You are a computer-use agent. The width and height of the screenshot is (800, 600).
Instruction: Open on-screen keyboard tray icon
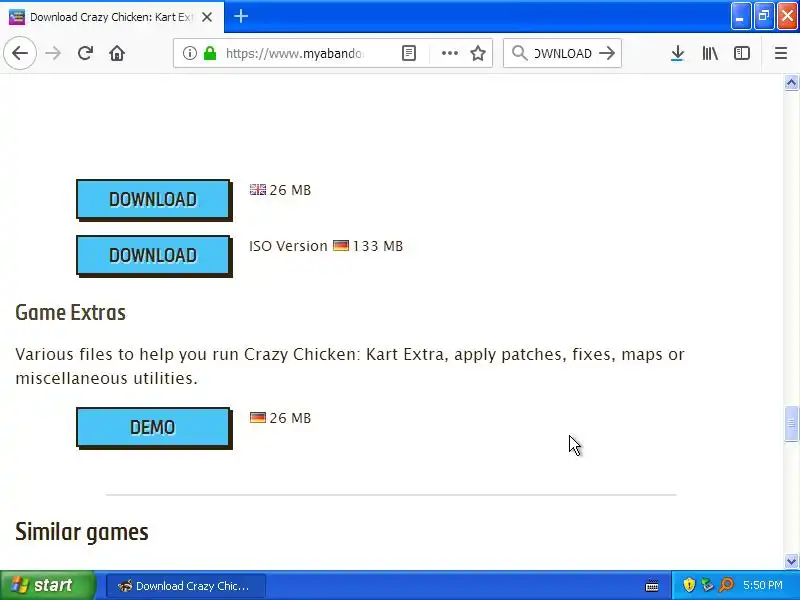652,586
